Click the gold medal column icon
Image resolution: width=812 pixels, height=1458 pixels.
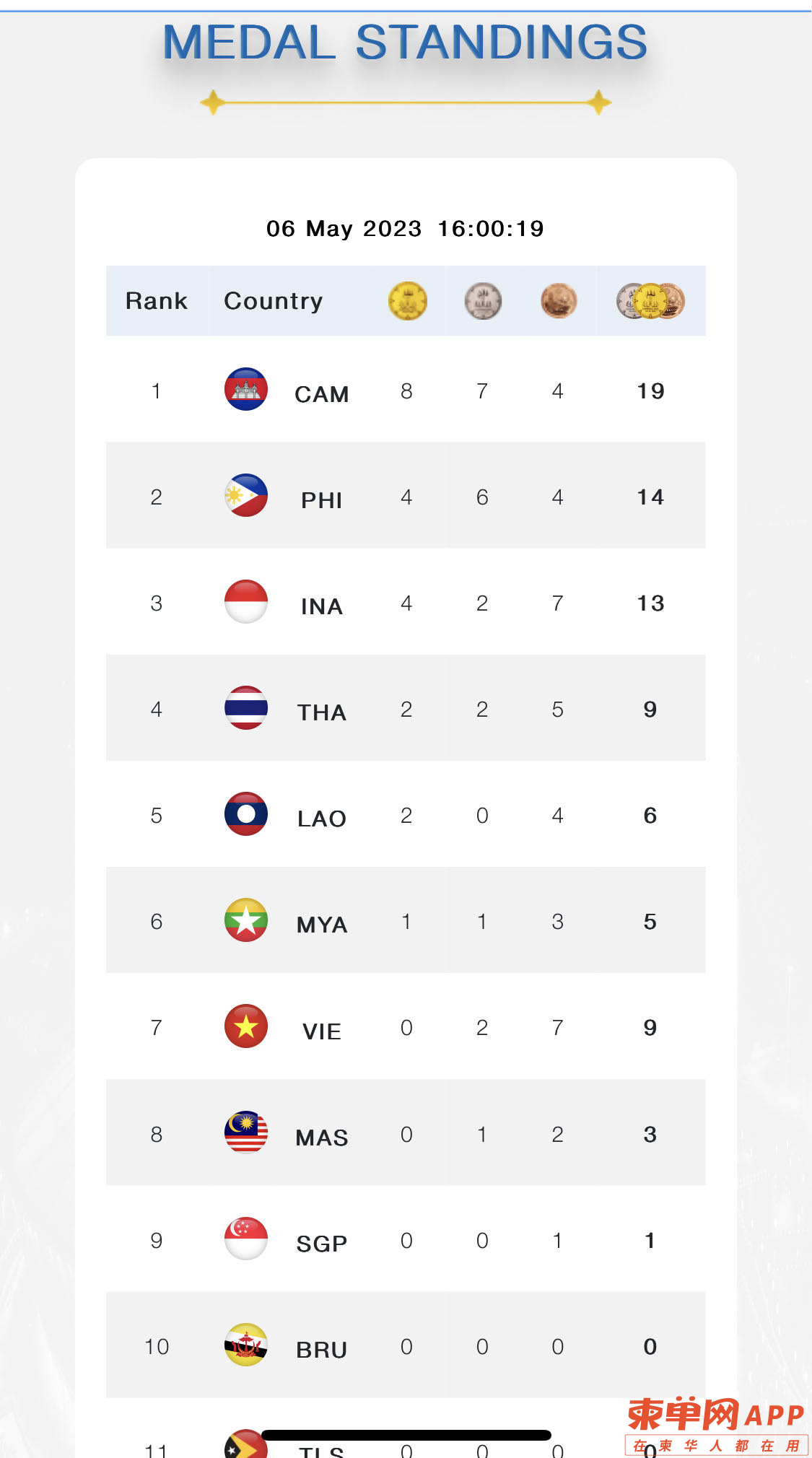[408, 301]
